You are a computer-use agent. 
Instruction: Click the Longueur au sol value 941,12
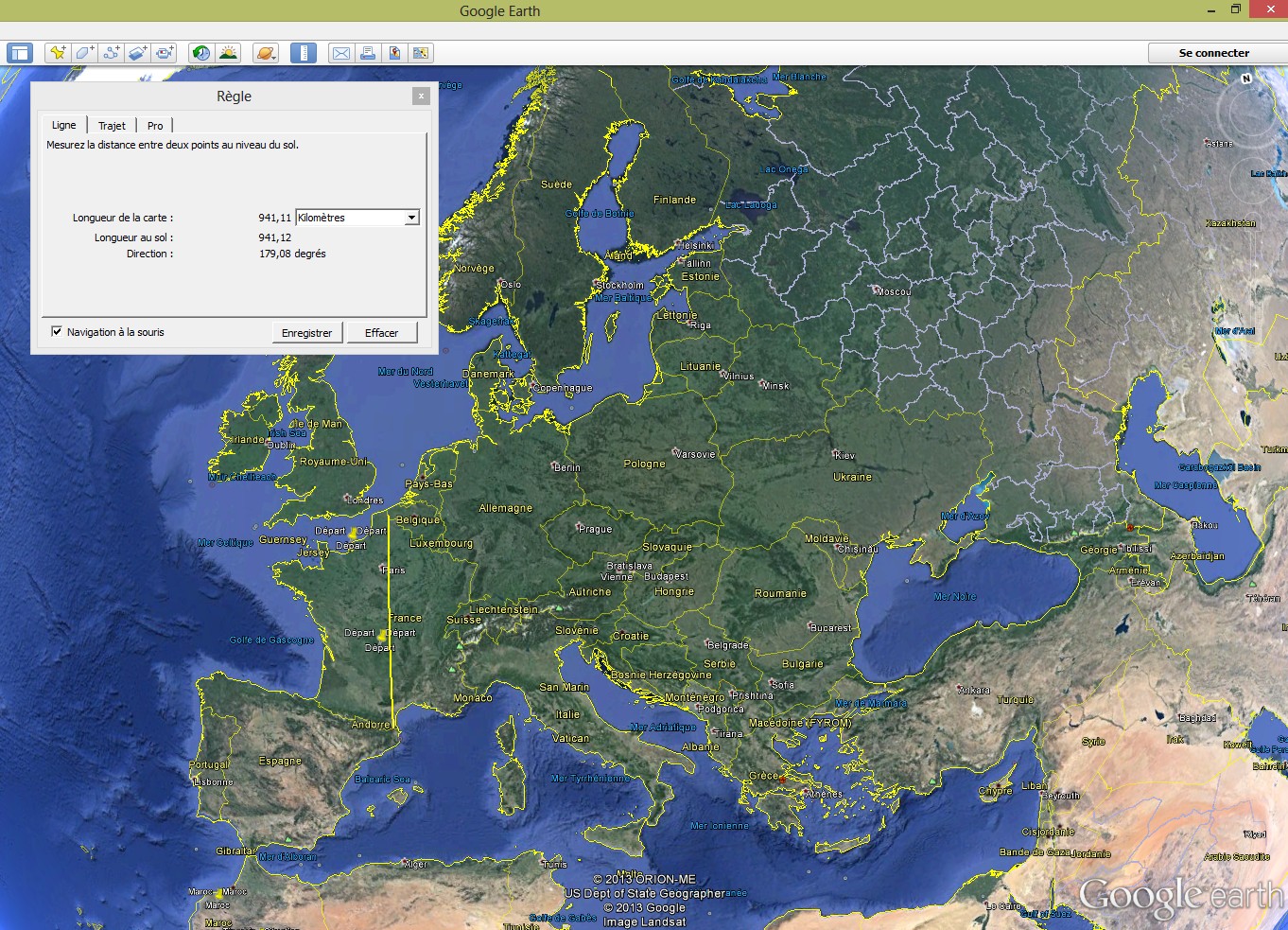point(275,237)
